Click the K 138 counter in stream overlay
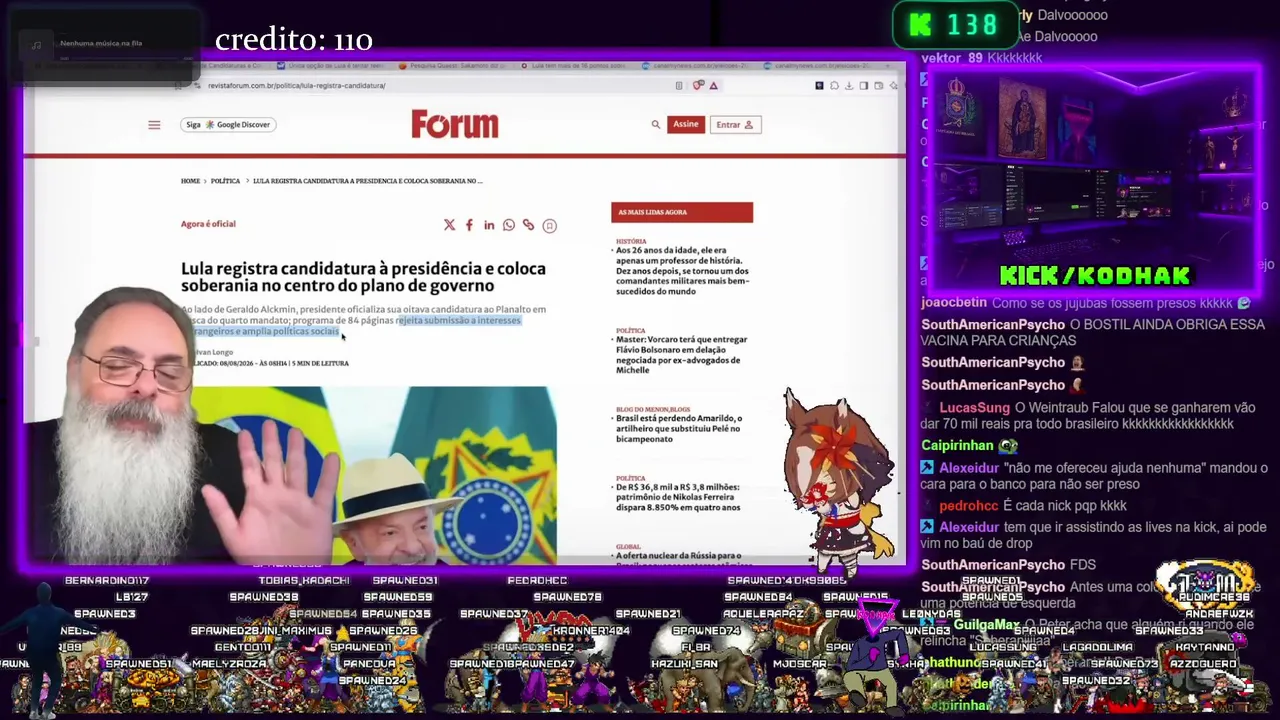This screenshot has width=1280, height=720. [955, 25]
